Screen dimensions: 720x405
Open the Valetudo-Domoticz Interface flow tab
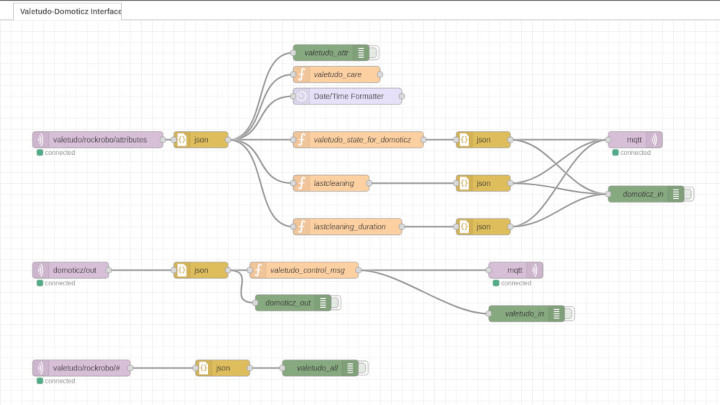coord(68,11)
